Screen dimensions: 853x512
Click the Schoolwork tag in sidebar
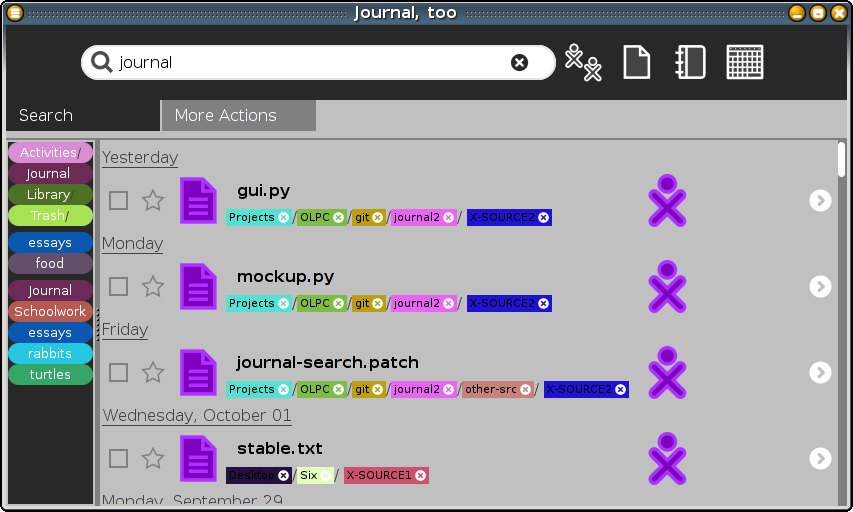pyautogui.click(x=50, y=311)
